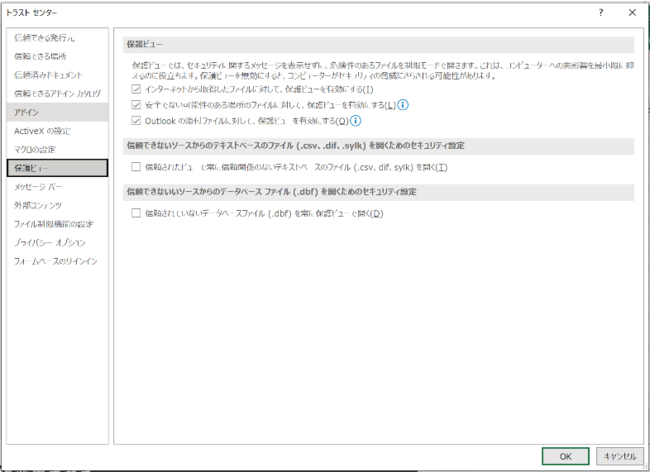Image resolution: width=650 pixels, height=472 pixels.
Task: Open フォームベースのサインイン category
Action: (x=57, y=261)
